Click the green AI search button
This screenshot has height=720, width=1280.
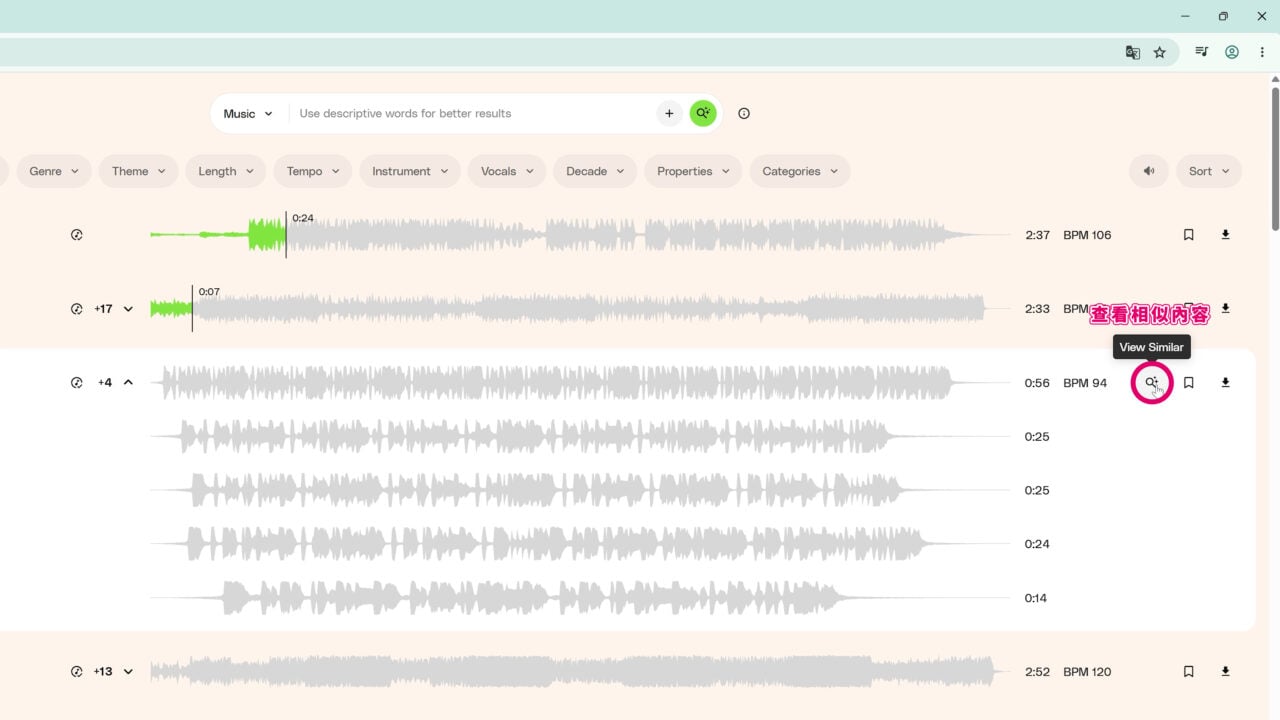703,113
